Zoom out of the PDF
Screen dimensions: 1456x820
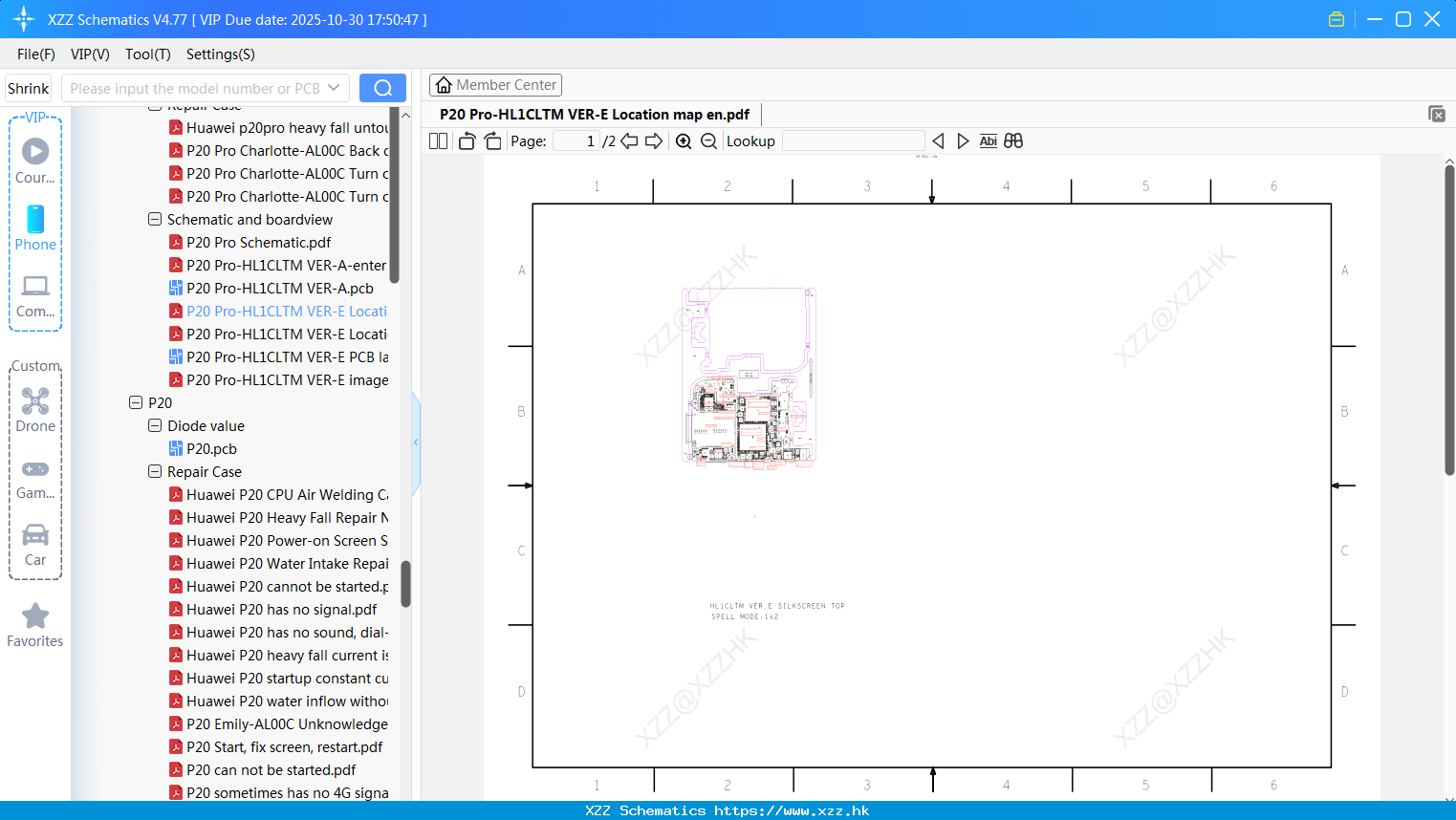click(x=708, y=140)
